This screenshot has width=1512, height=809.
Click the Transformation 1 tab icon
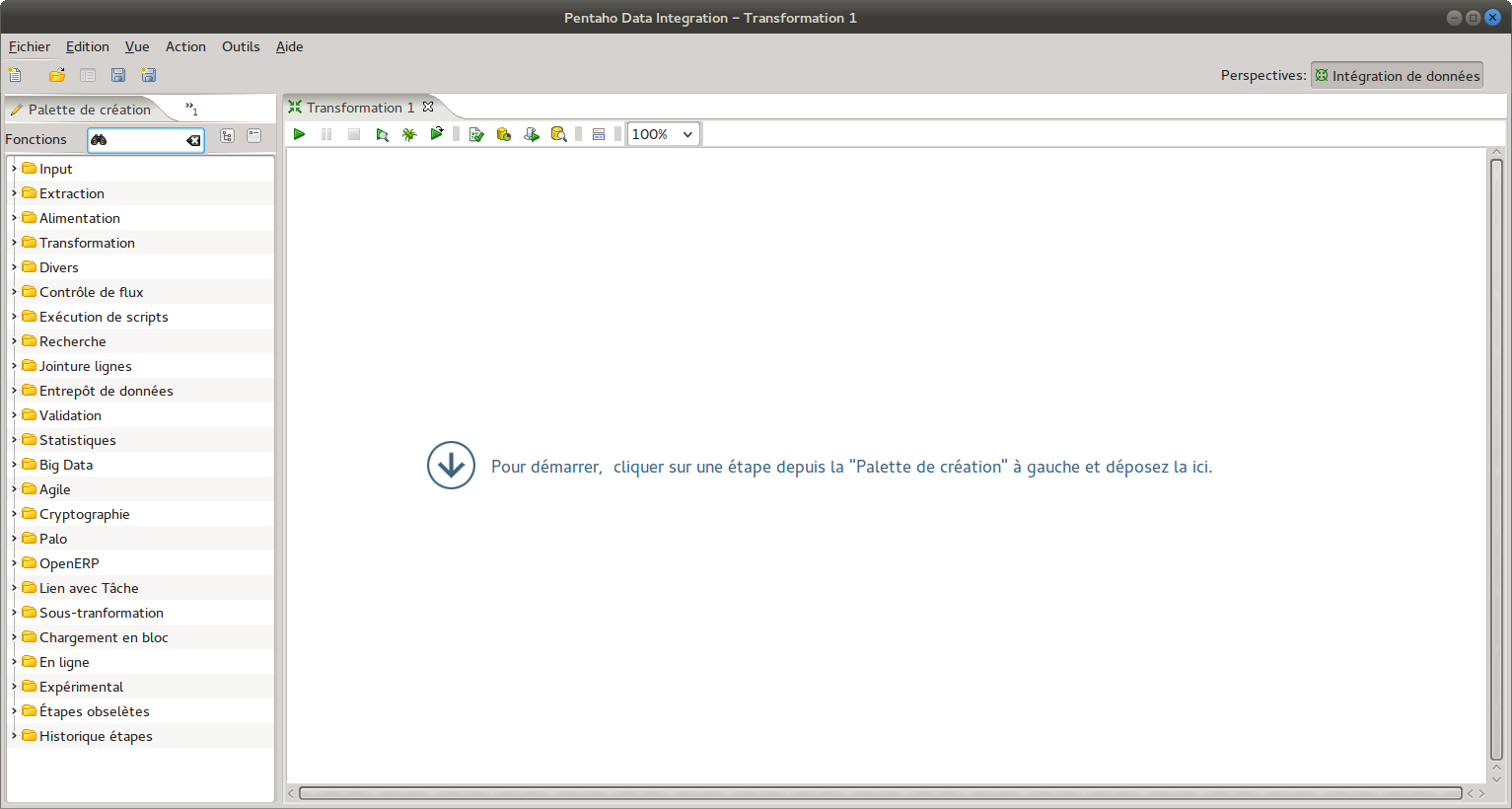[295, 108]
